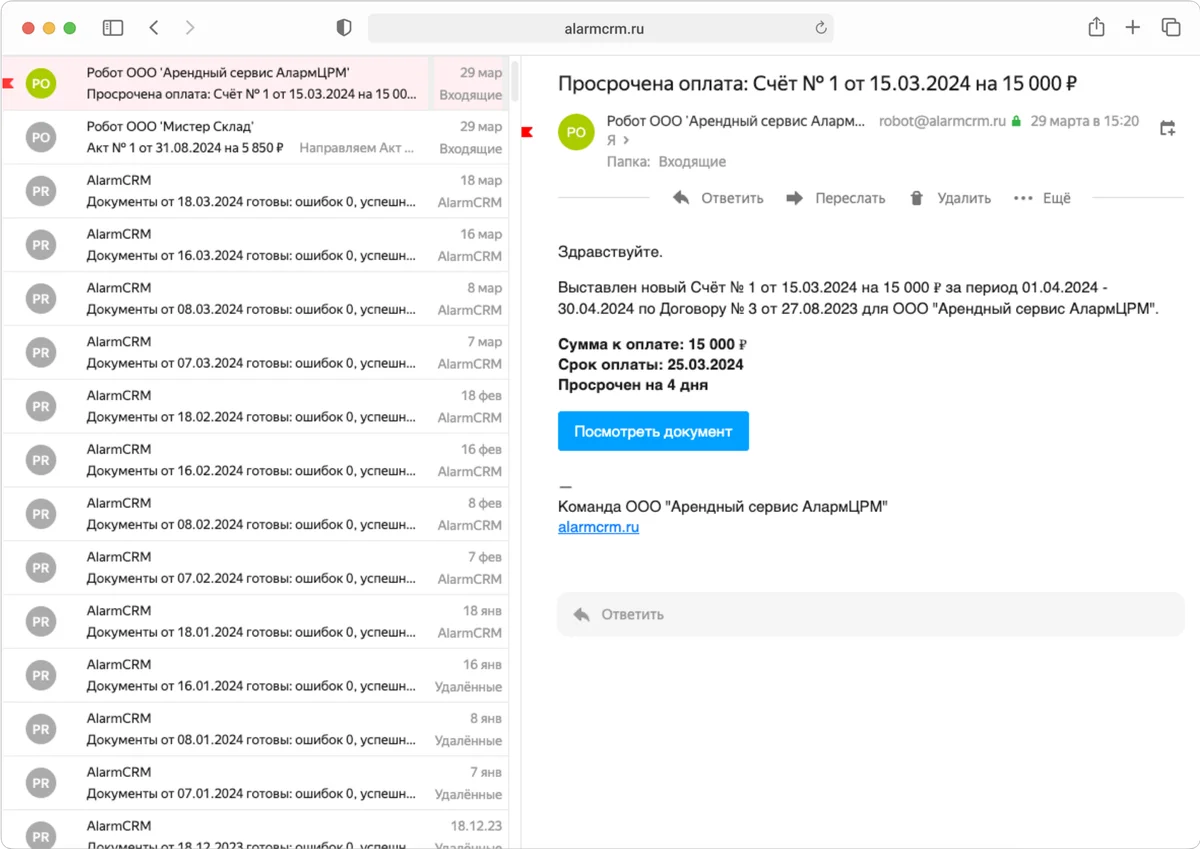Click the PR avatar of the 7 фев email
This screenshot has width=1200, height=849.
41,569
